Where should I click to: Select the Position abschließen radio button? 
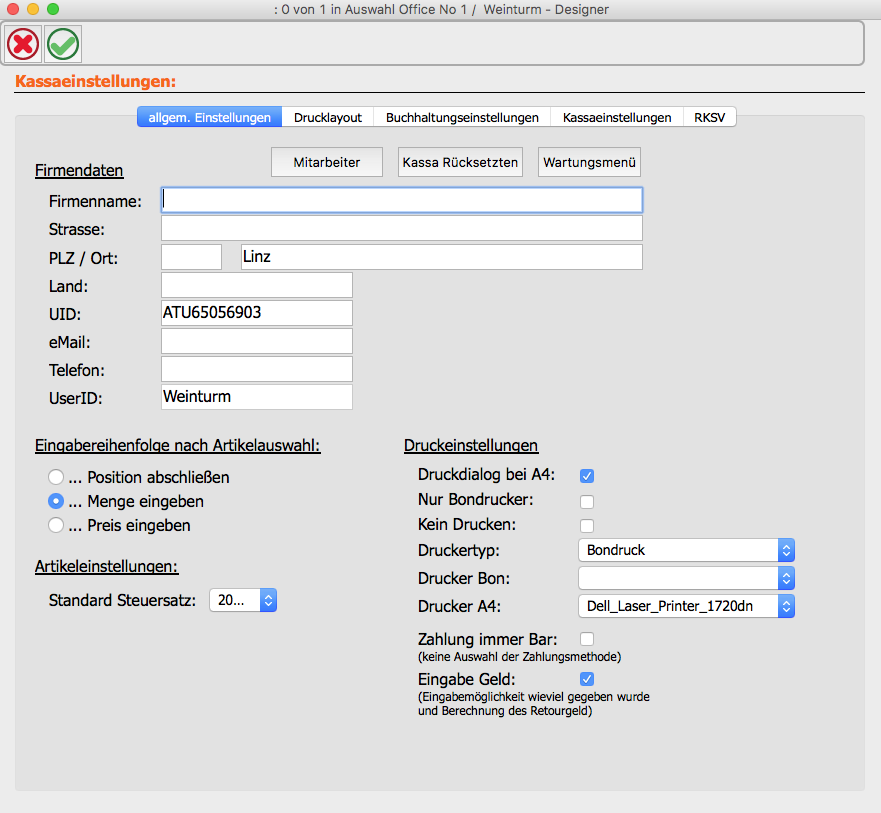click(x=56, y=477)
